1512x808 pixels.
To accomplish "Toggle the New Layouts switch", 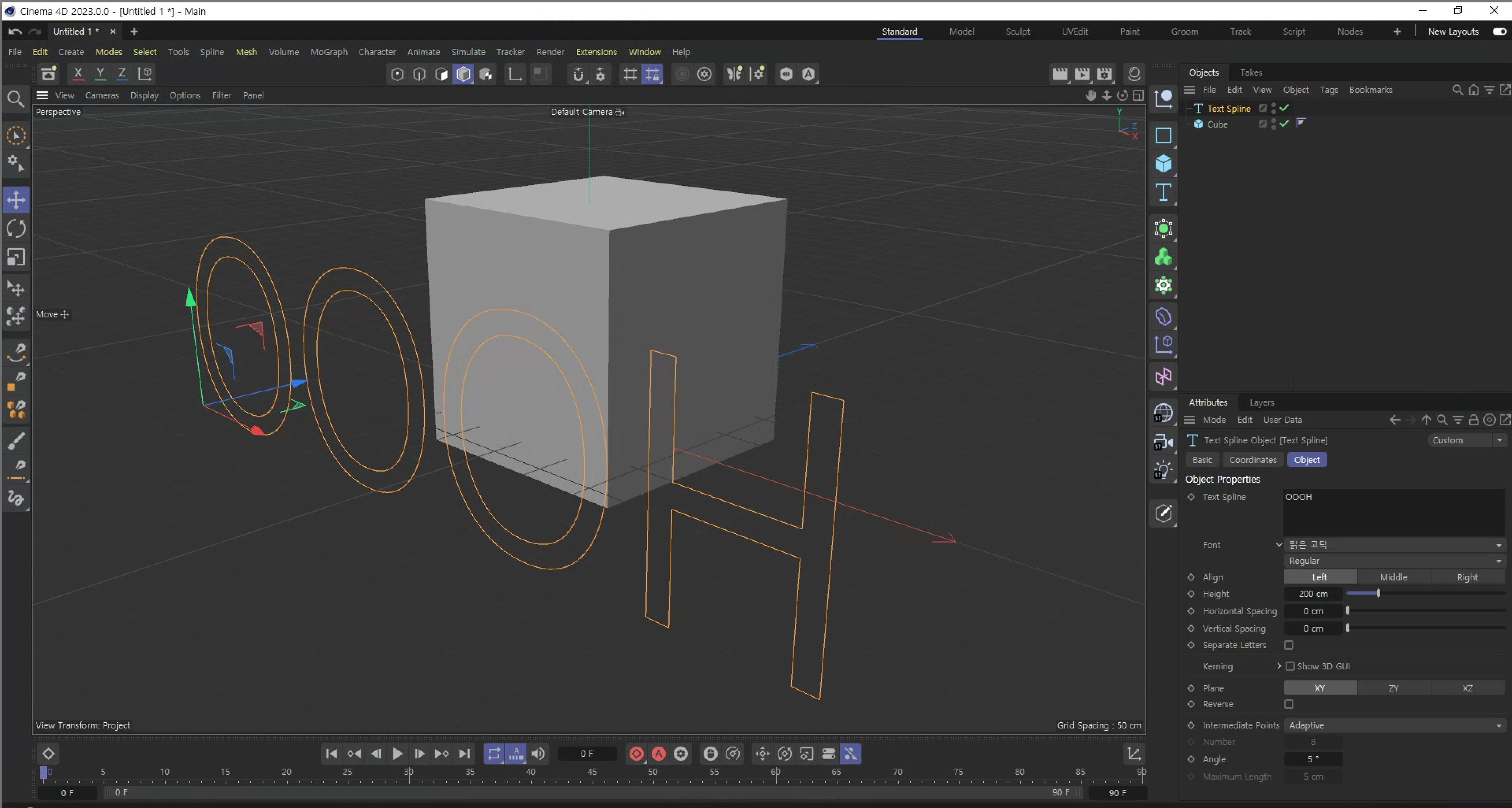I will pyautogui.click(x=1499, y=32).
